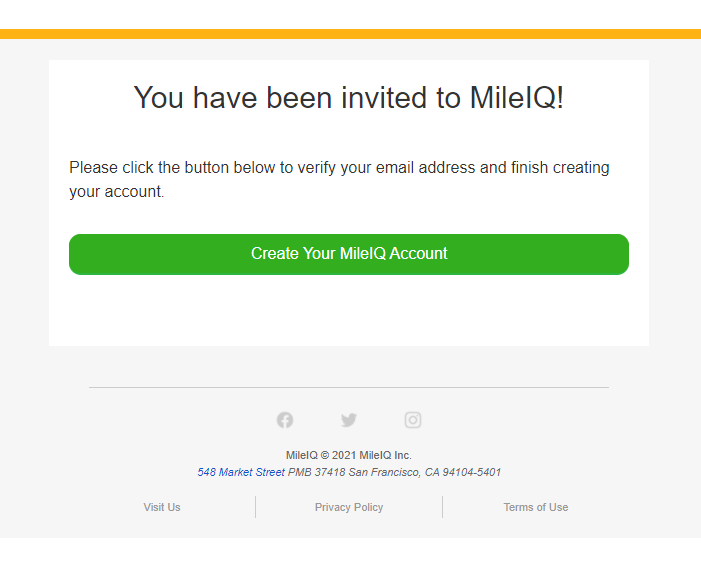Click the "You have been invited to MileIQ!" heading
Screen dimensions: 701x576
coord(349,97)
